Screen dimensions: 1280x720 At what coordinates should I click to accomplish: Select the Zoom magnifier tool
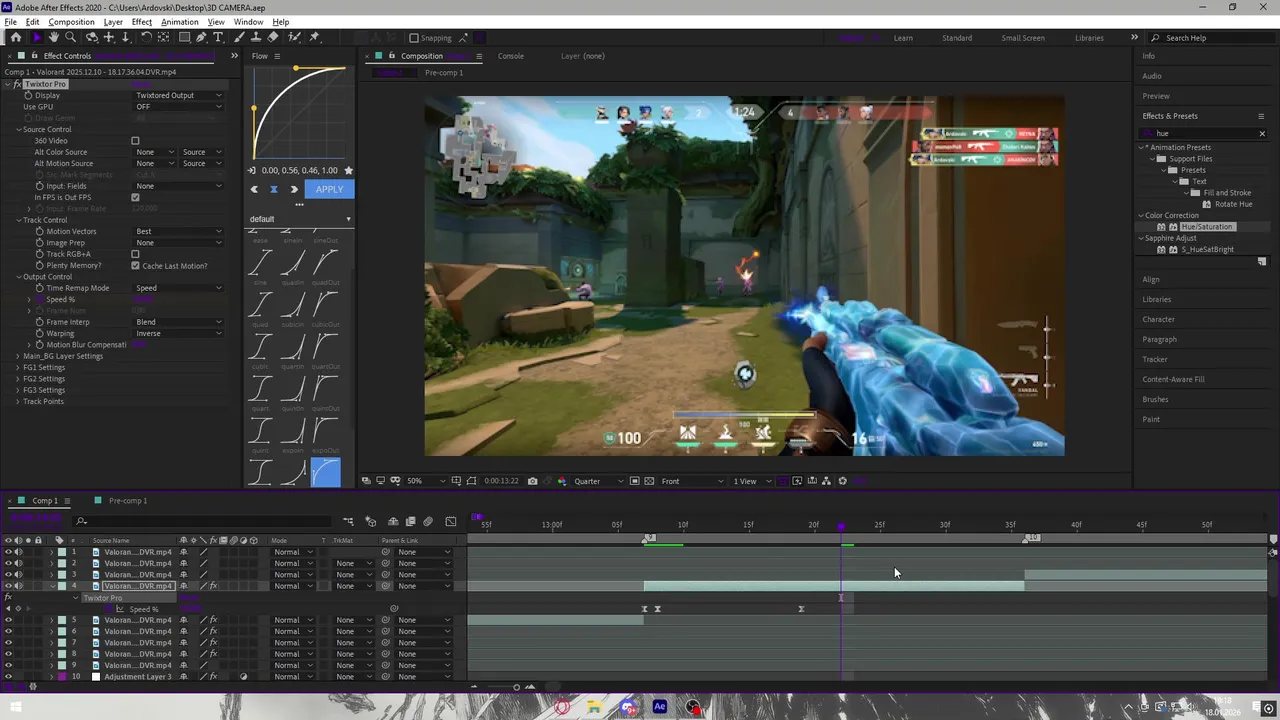click(71, 38)
